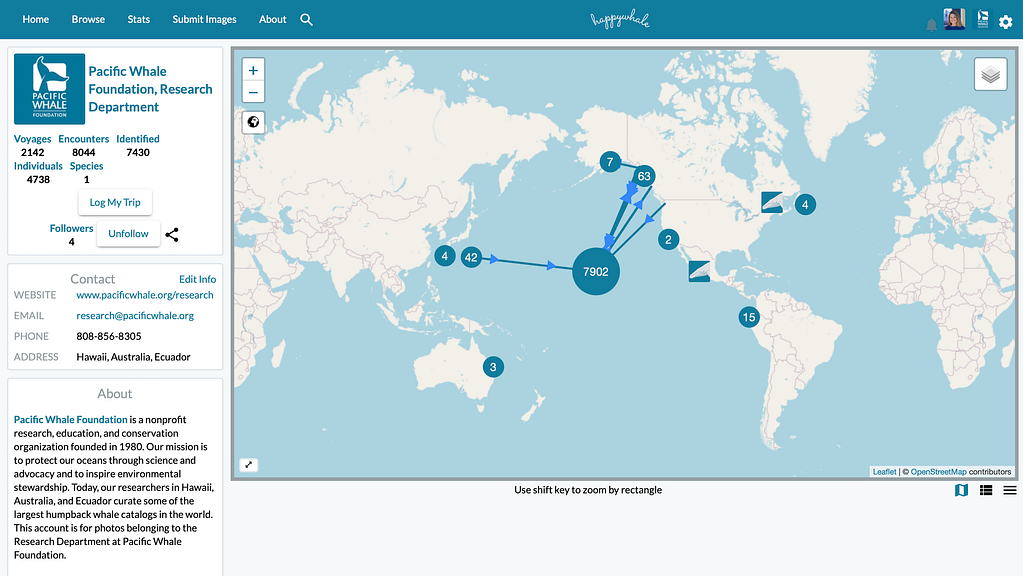Open the Pacific Whale Foundation logo image

pyautogui.click(x=50, y=89)
